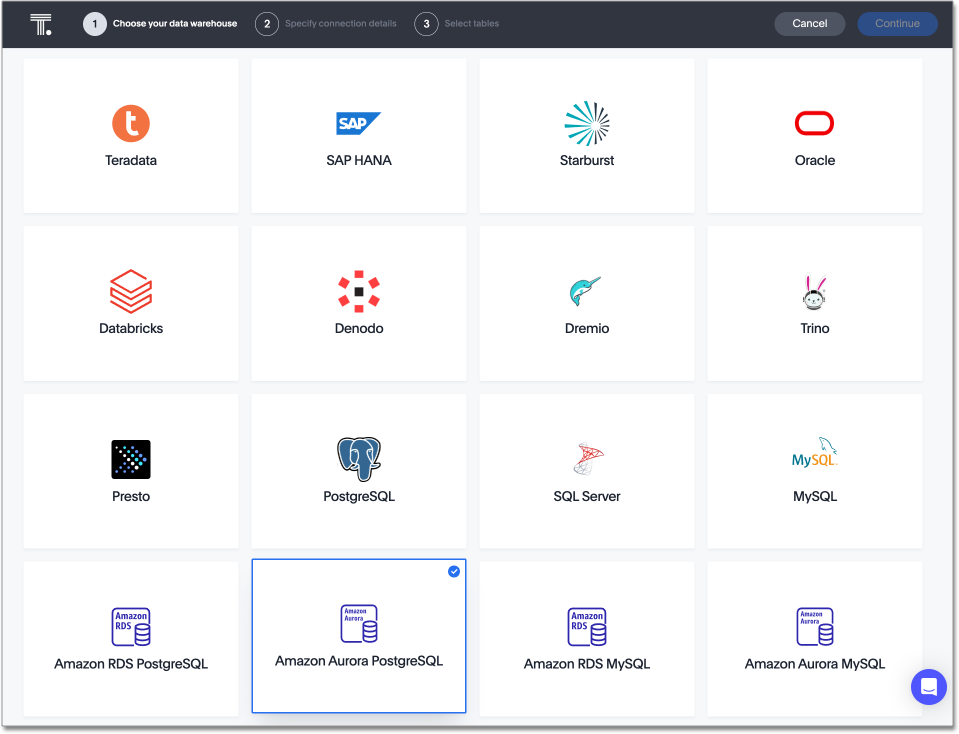Image resolution: width=959 pixels, height=734 pixels.
Task: Select the Databricks stacked-bricks icon
Action: [x=130, y=290]
